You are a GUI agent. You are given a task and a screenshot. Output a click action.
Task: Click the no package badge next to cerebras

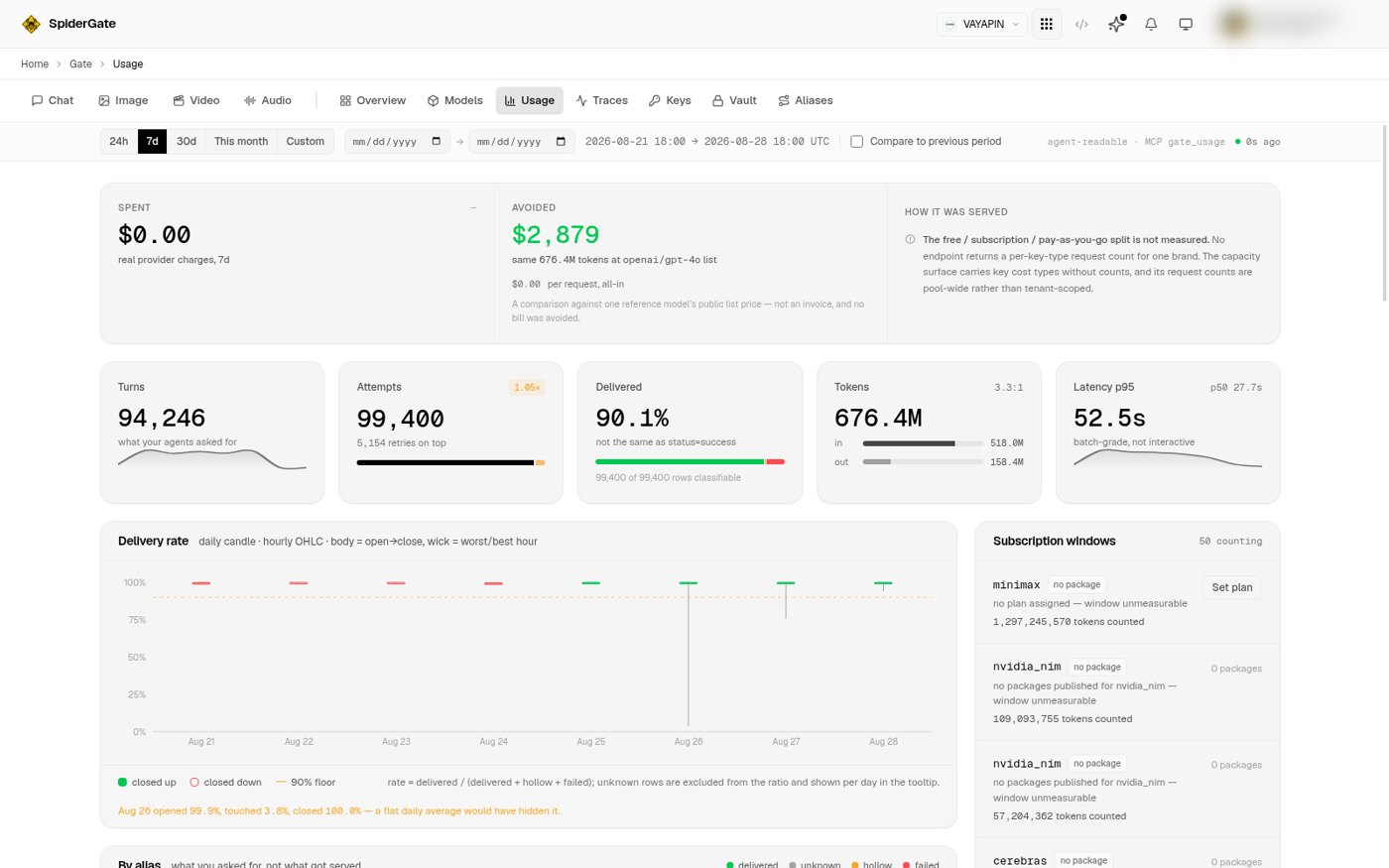coord(1083,860)
